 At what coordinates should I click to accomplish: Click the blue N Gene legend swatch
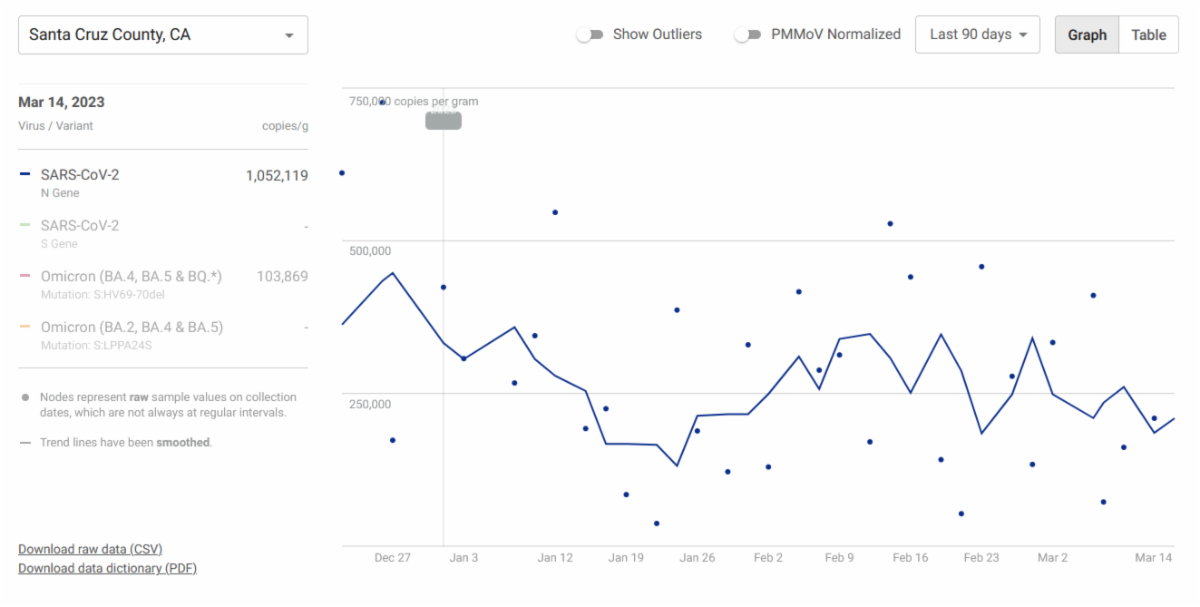coord(25,175)
